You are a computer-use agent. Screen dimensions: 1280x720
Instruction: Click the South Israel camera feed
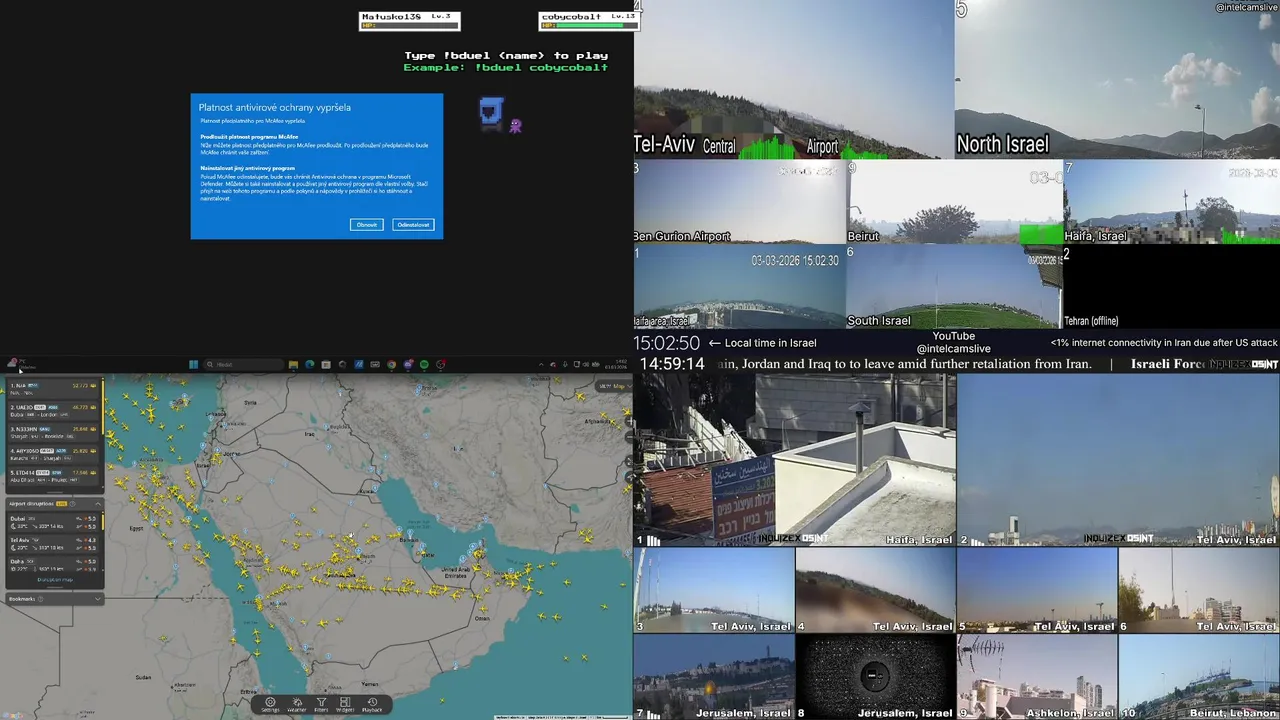point(955,287)
